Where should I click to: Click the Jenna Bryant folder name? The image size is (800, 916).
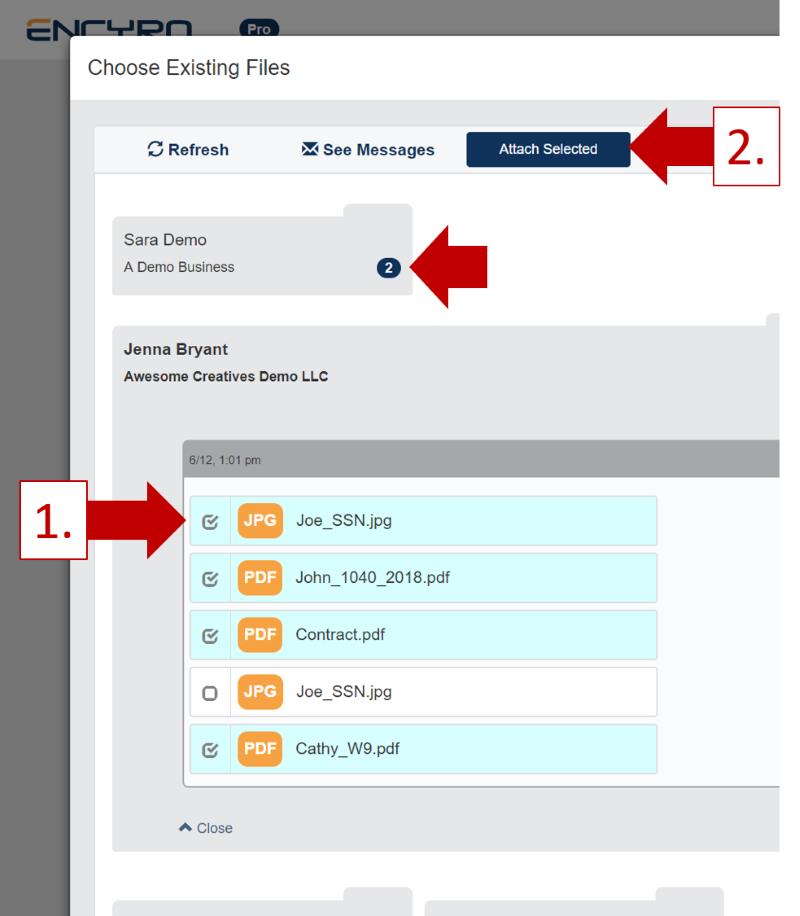pyautogui.click(x=176, y=349)
